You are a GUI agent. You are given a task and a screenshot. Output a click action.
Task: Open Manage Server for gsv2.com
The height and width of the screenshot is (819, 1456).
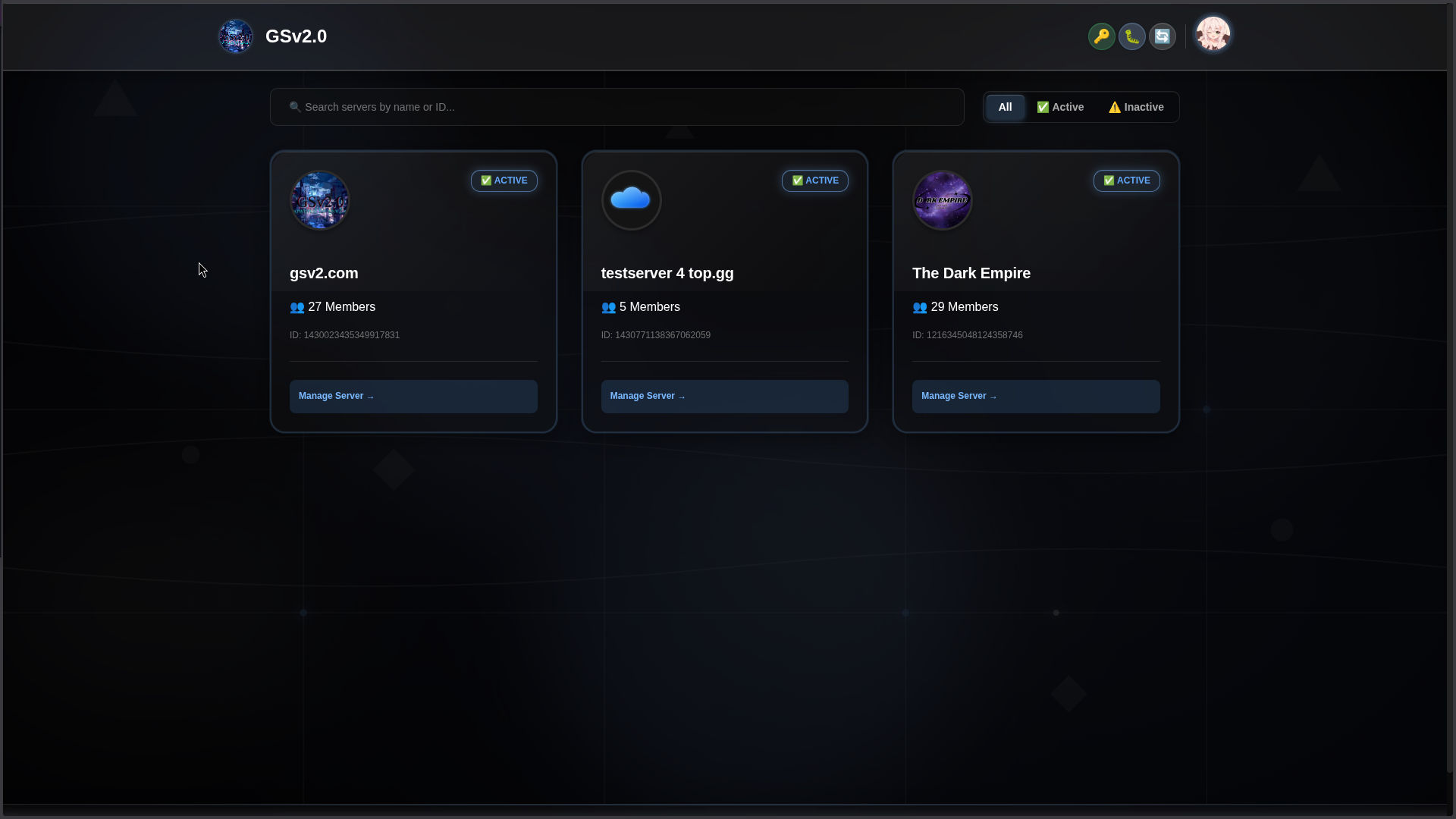point(413,396)
